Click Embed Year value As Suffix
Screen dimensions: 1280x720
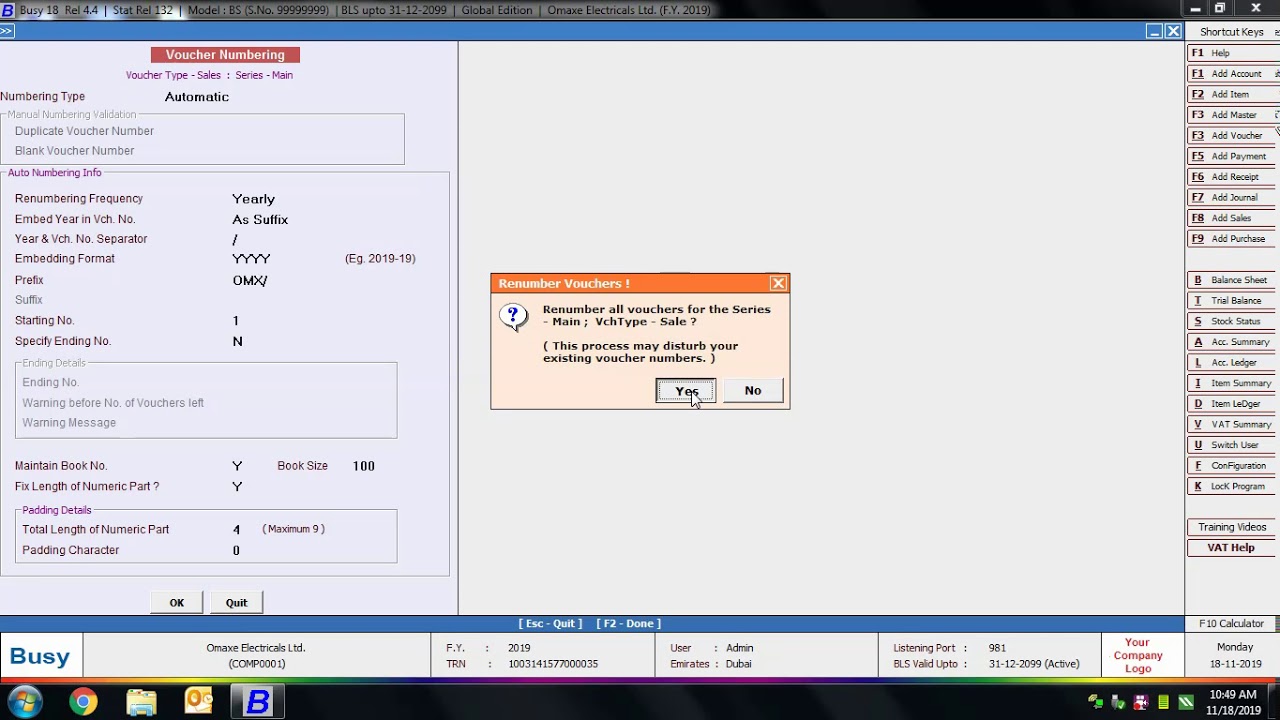pyautogui.click(x=260, y=219)
